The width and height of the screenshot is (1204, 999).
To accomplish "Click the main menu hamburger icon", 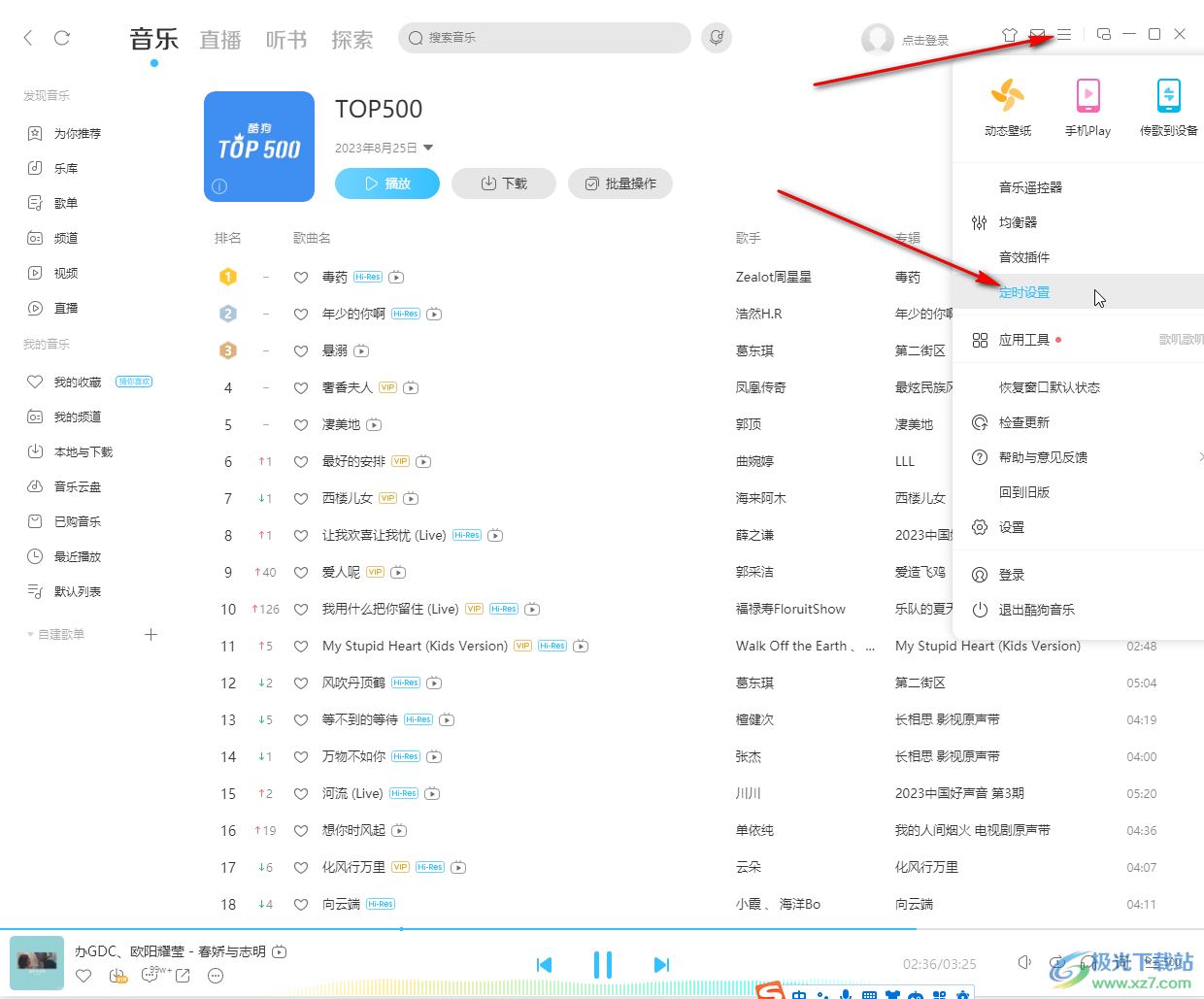I will pyautogui.click(x=1064, y=35).
